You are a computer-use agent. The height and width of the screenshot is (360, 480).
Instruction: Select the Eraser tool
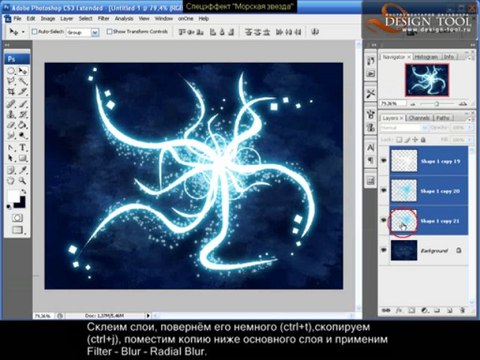11,125
